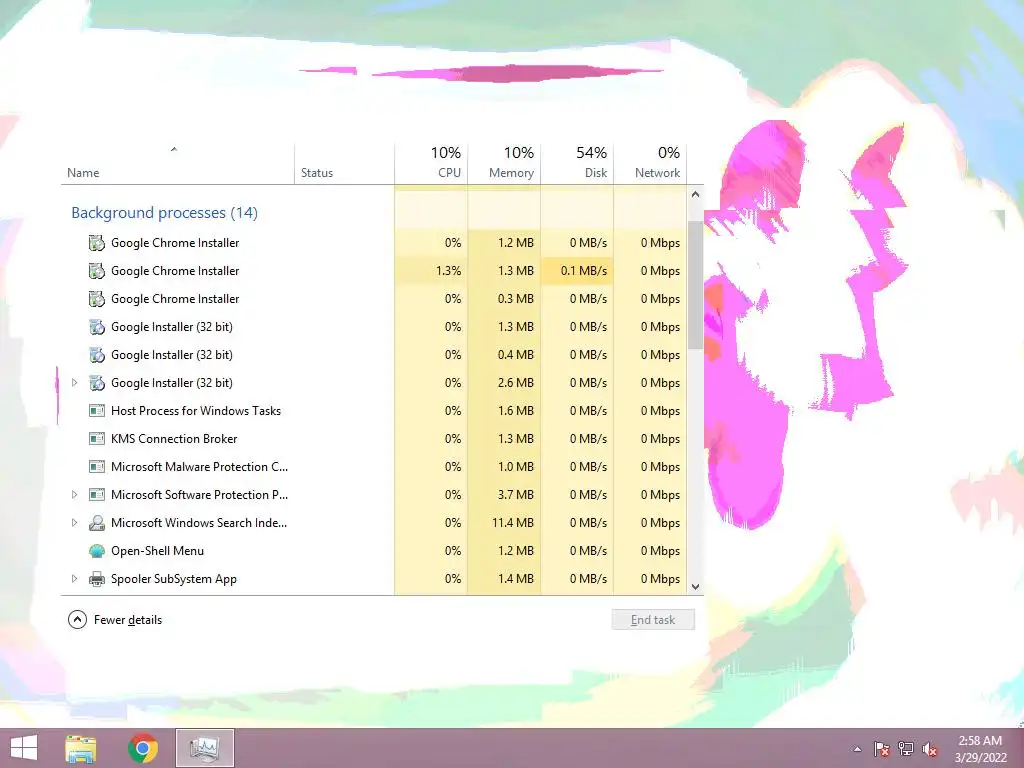
Task: Click the Microsoft Malware Protection process icon
Action: click(x=97, y=467)
